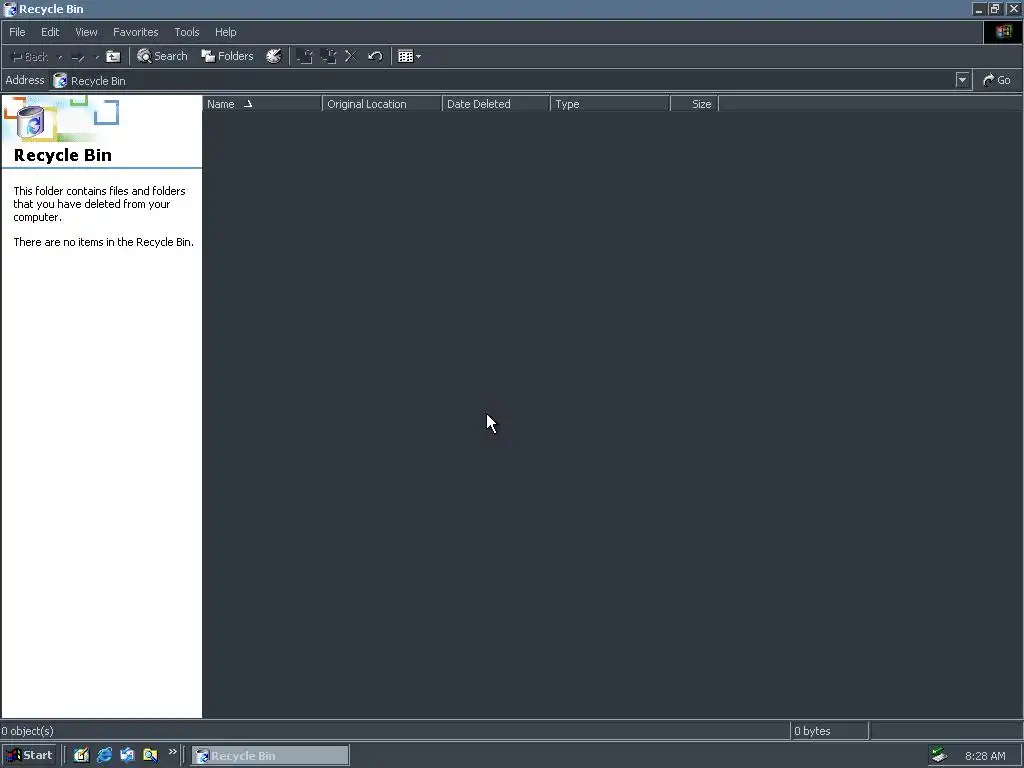Click 'There are no items in the Recycle Bin' text

pyautogui.click(x=103, y=242)
